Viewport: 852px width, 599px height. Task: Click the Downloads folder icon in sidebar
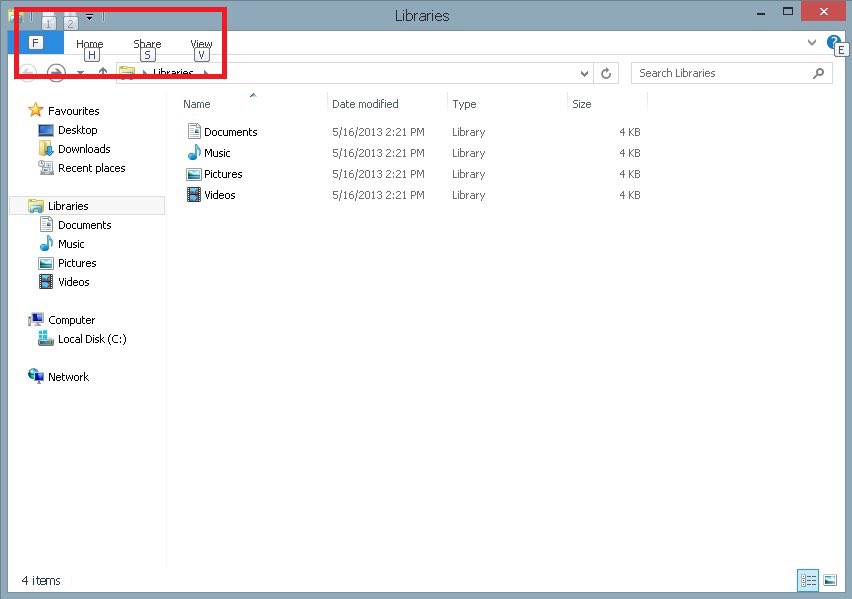[x=46, y=148]
